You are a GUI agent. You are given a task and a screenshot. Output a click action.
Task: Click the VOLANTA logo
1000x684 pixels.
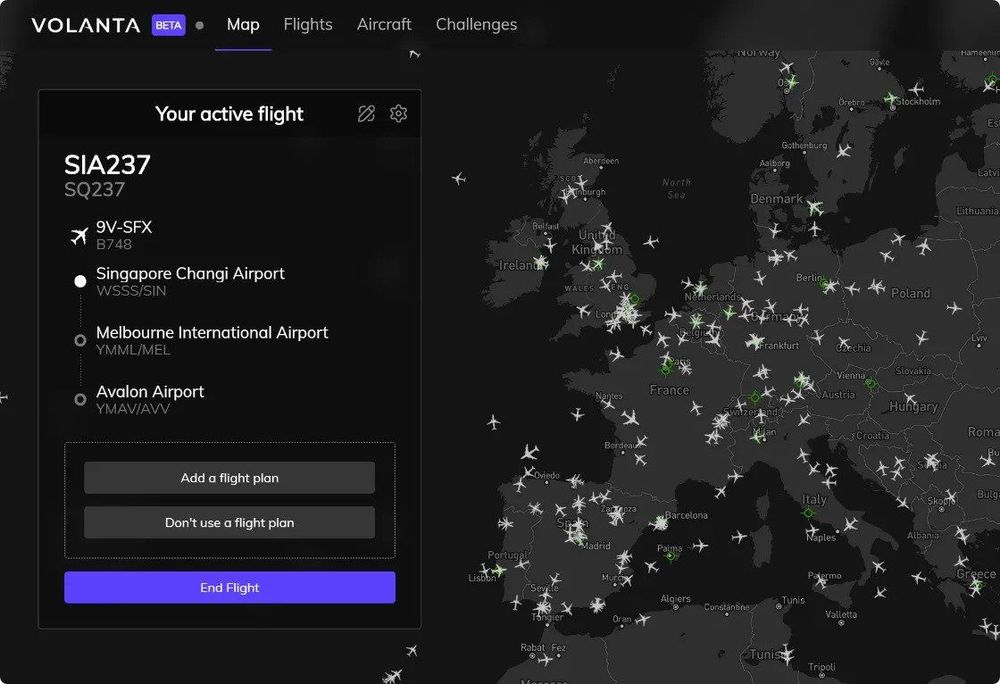coord(88,25)
